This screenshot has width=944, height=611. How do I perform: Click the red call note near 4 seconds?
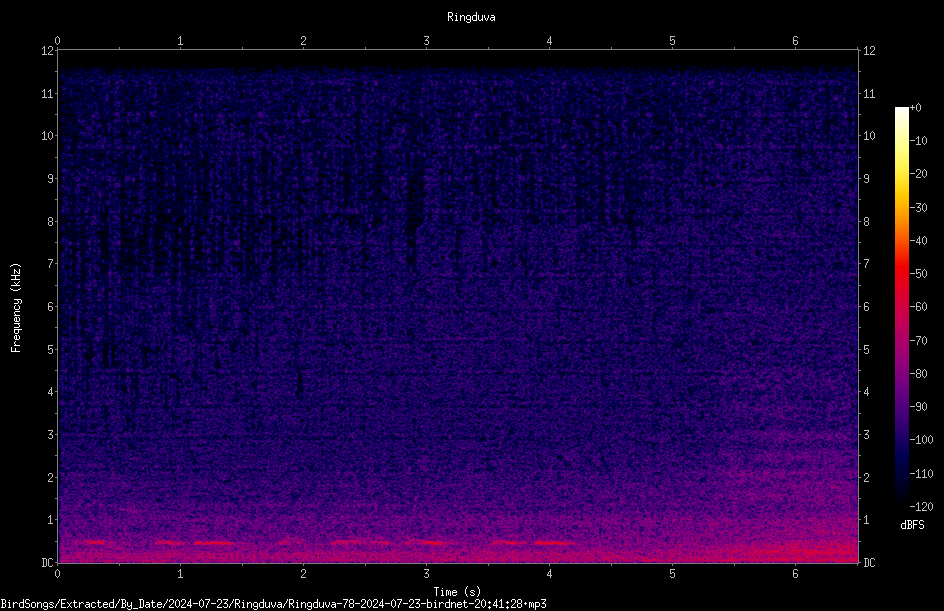[554, 543]
